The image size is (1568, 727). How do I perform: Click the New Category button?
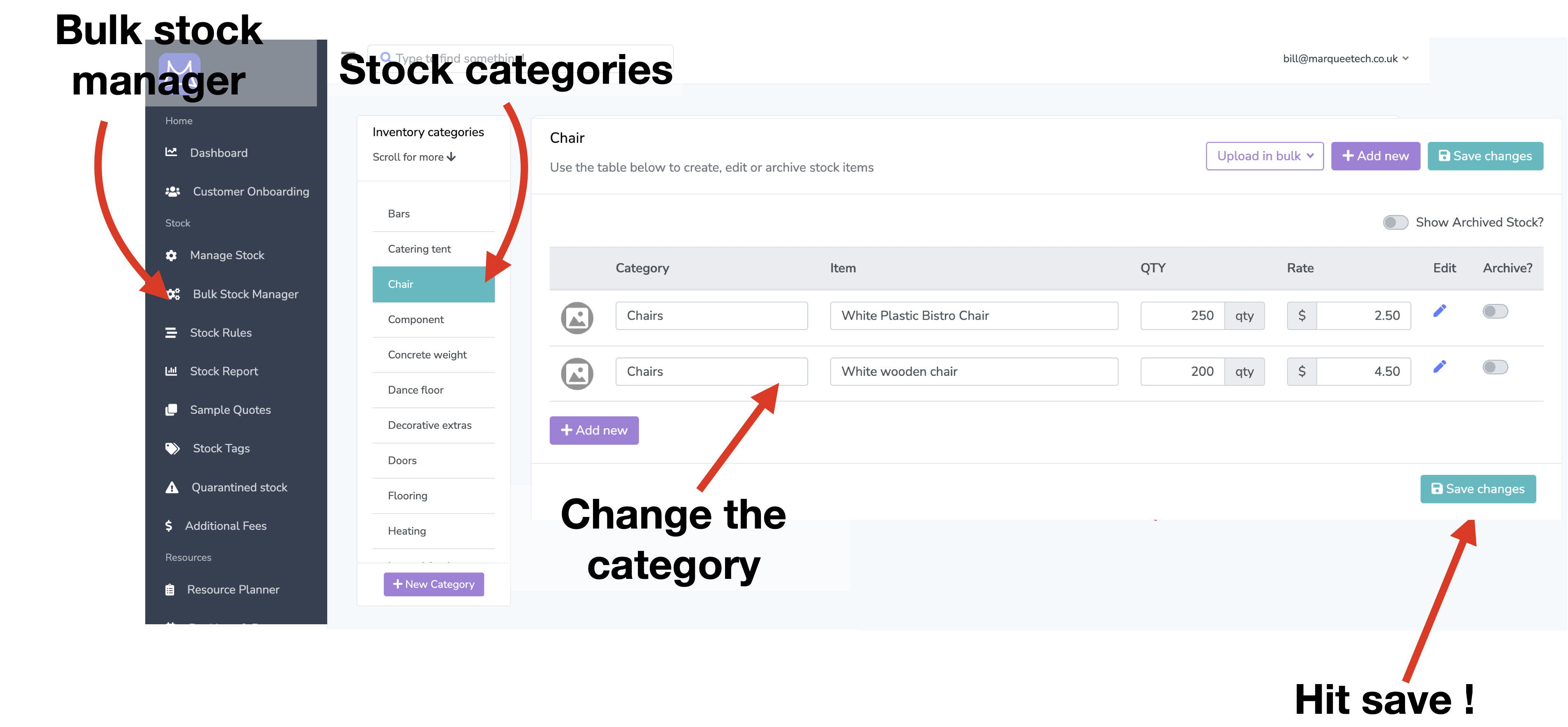click(x=433, y=584)
